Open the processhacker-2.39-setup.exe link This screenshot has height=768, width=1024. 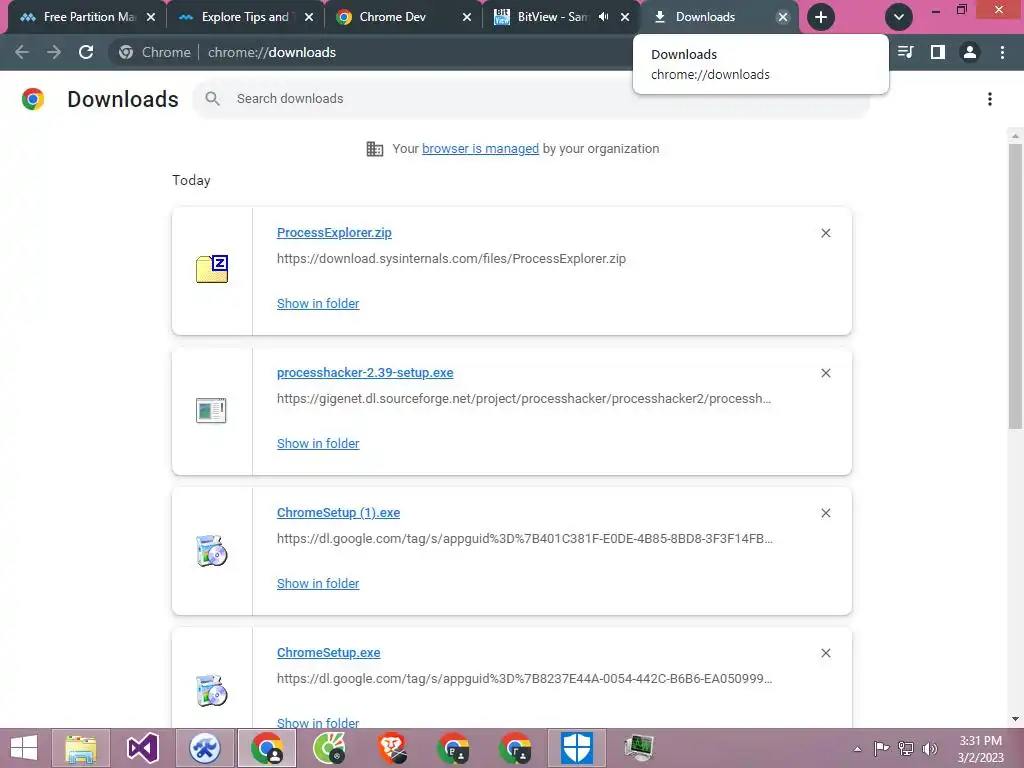point(365,373)
